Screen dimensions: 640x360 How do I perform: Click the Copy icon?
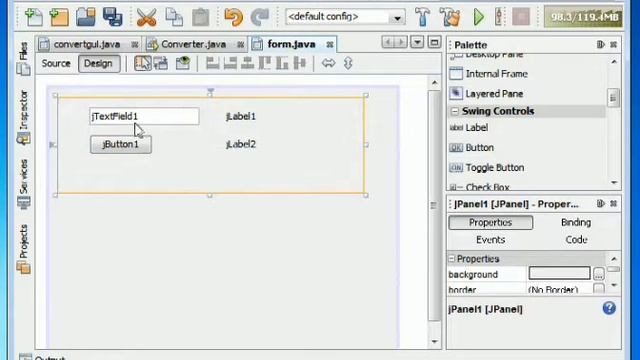[x=174, y=17]
